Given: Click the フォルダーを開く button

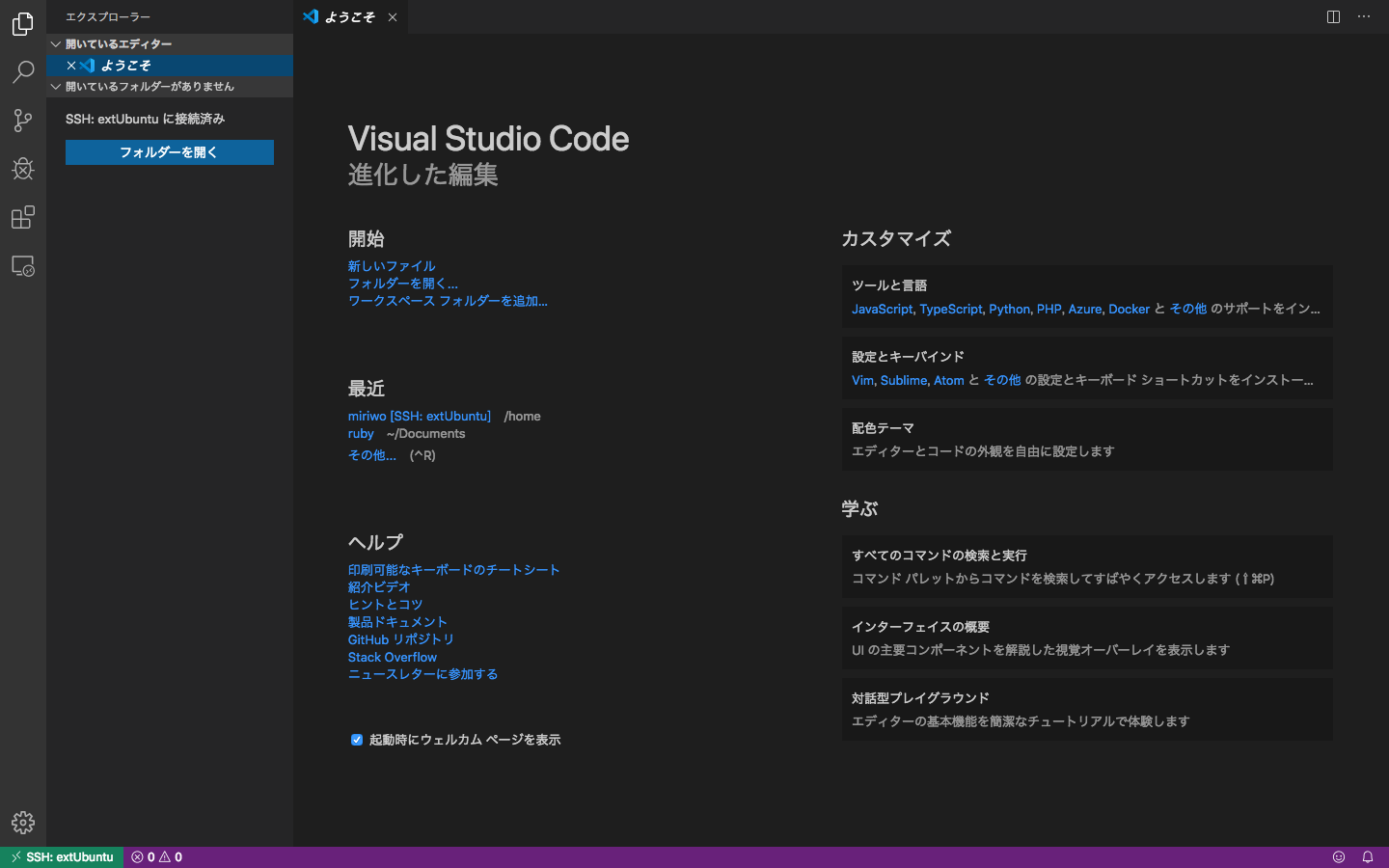Looking at the screenshot, I should point(169,152).
